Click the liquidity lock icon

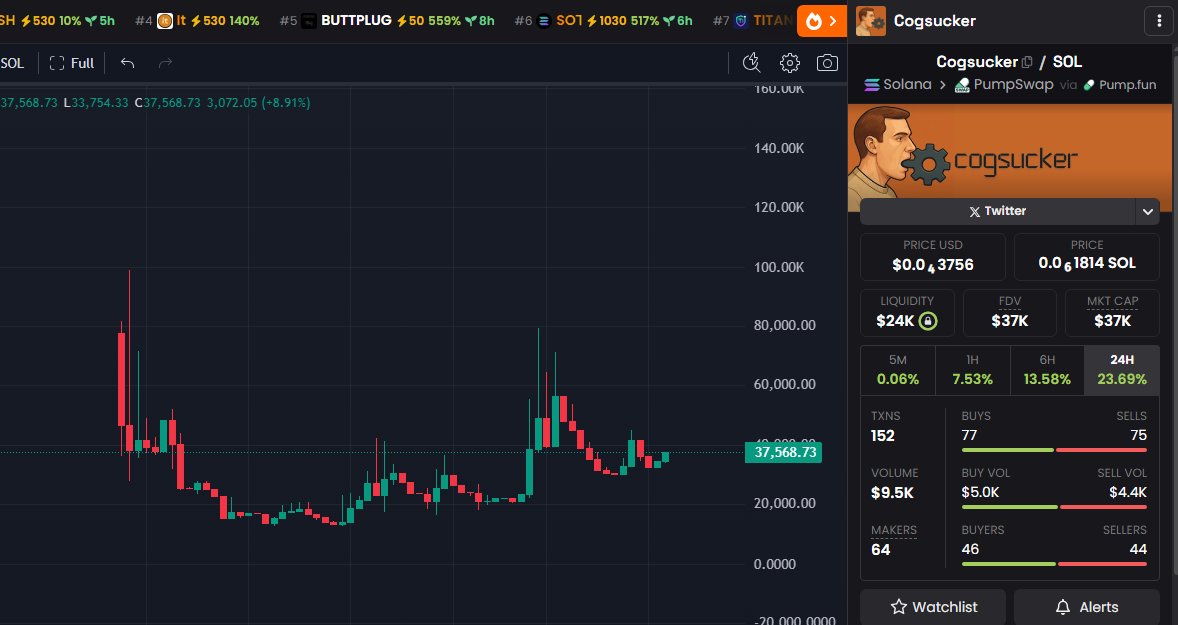click(929, 322)
